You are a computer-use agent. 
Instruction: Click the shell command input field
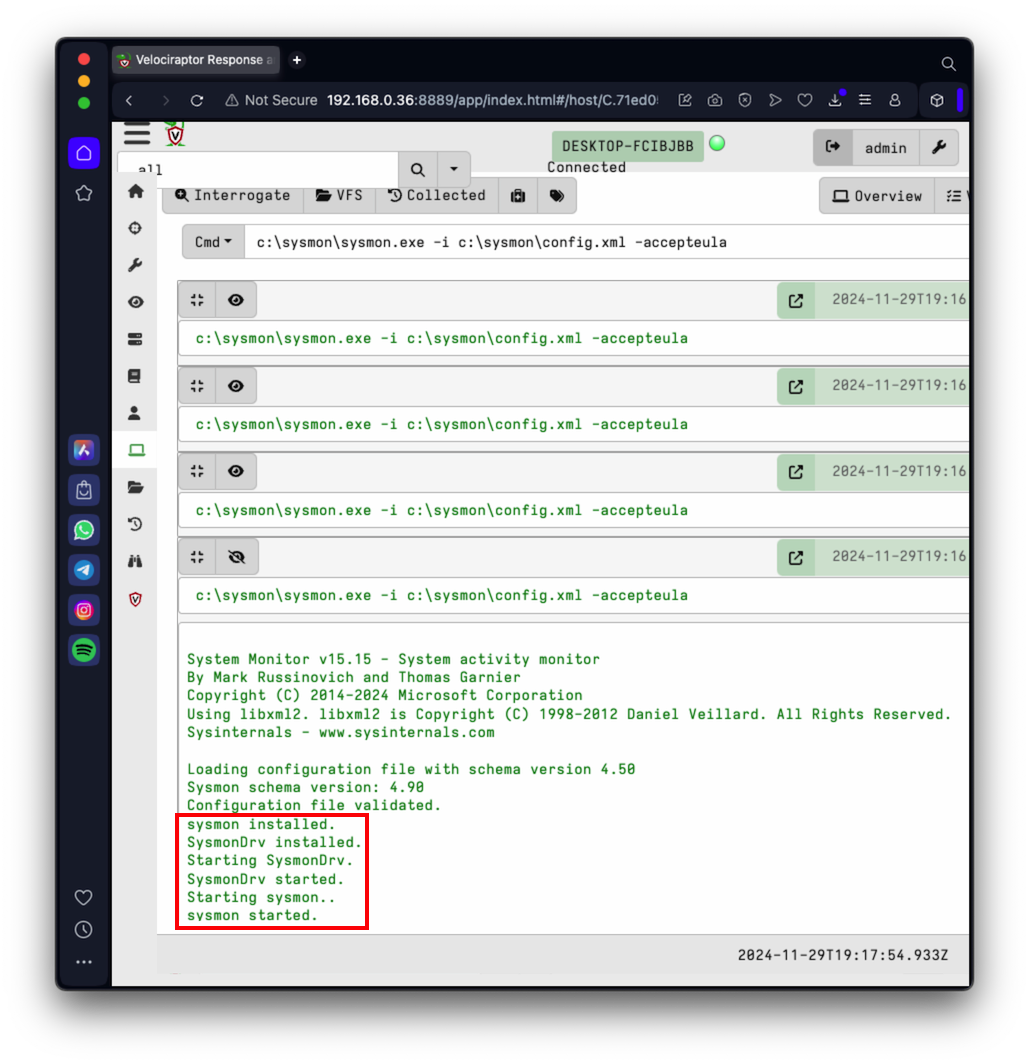[x=606, y=242]
